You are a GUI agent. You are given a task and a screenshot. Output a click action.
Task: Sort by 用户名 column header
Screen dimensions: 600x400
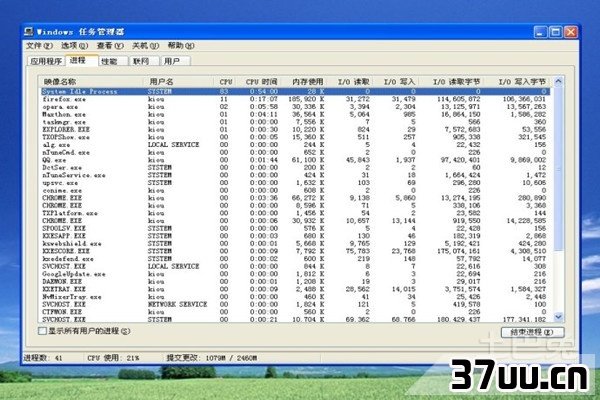pos(178,82)
